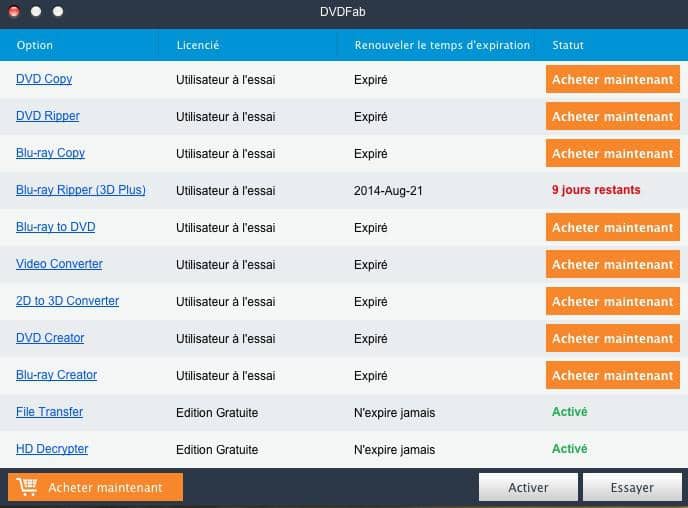The image size is (688, 508).
Task: Click Acheter maintenant for Blu-ray to DVD
Action: (613, 227)
